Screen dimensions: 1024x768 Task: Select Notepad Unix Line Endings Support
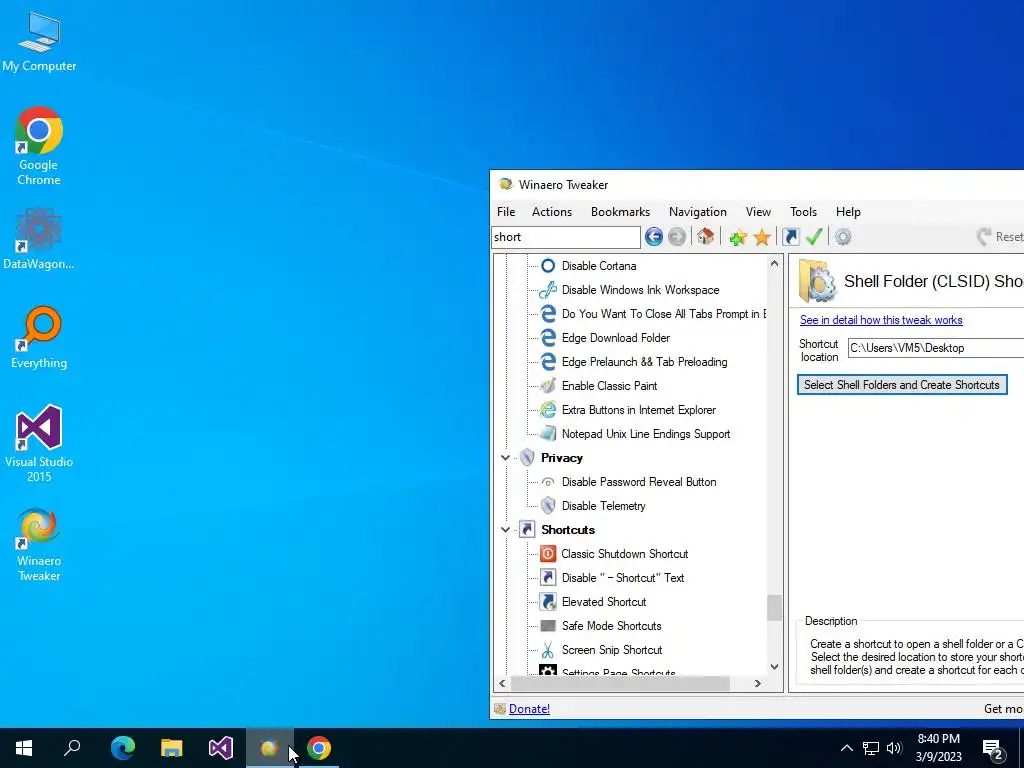click(645, 434)
